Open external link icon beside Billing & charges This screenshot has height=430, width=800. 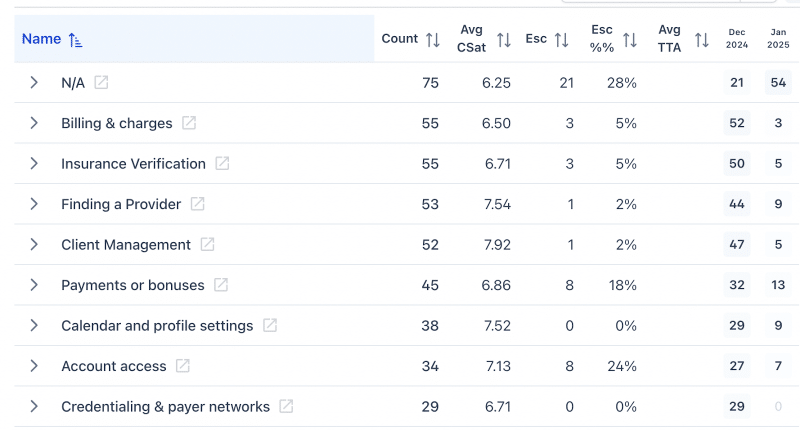[x=189, y=123]
